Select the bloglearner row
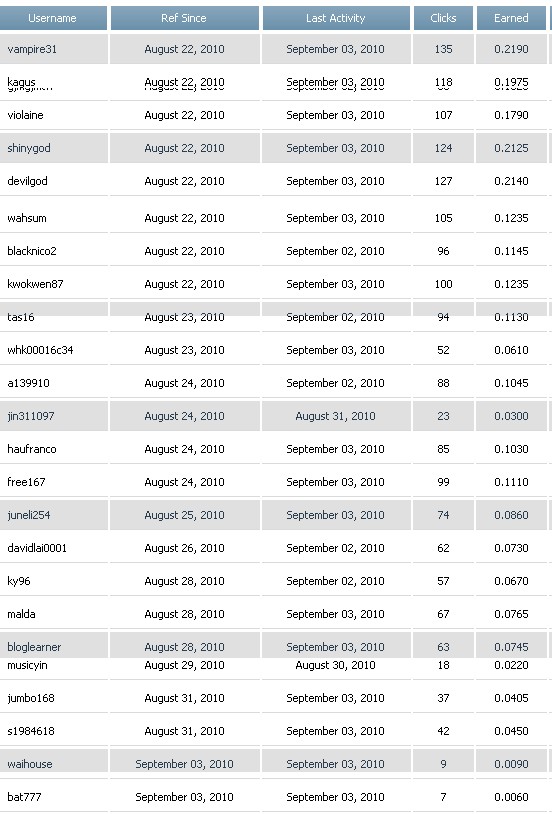This screenshot has width=552, height=814. pos(276,645)
